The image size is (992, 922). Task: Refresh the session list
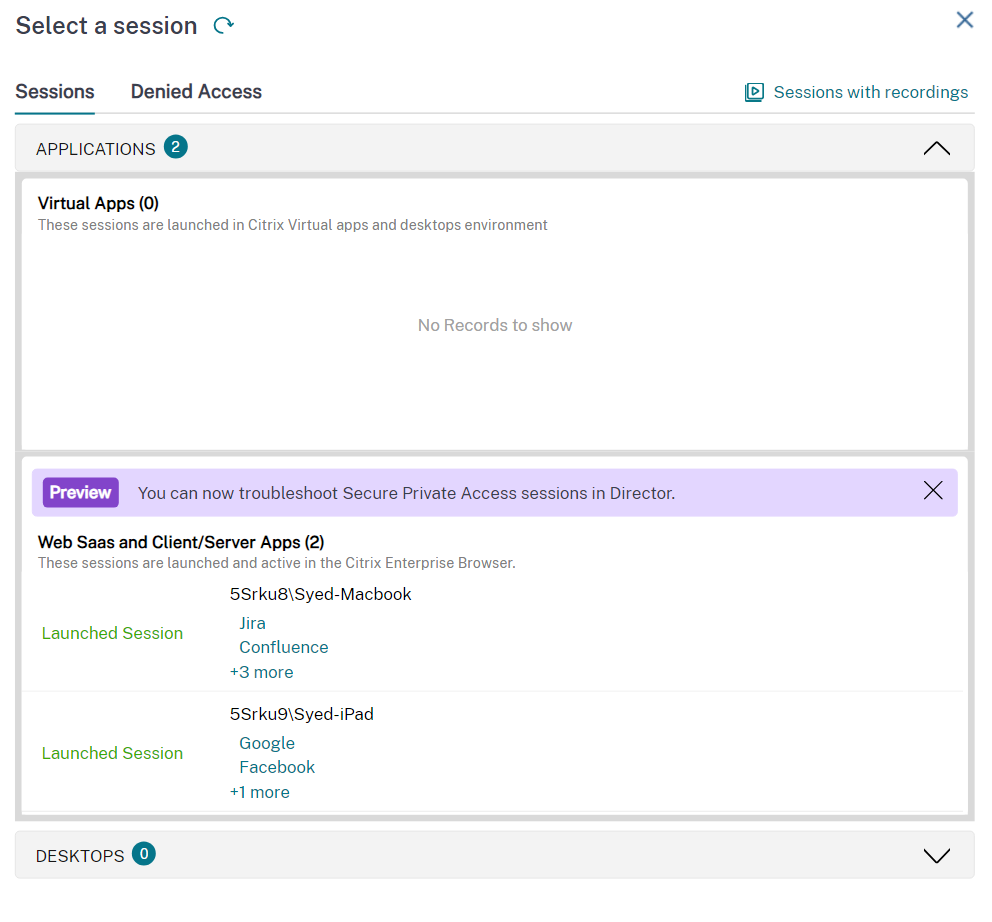[x=222, y=25]
